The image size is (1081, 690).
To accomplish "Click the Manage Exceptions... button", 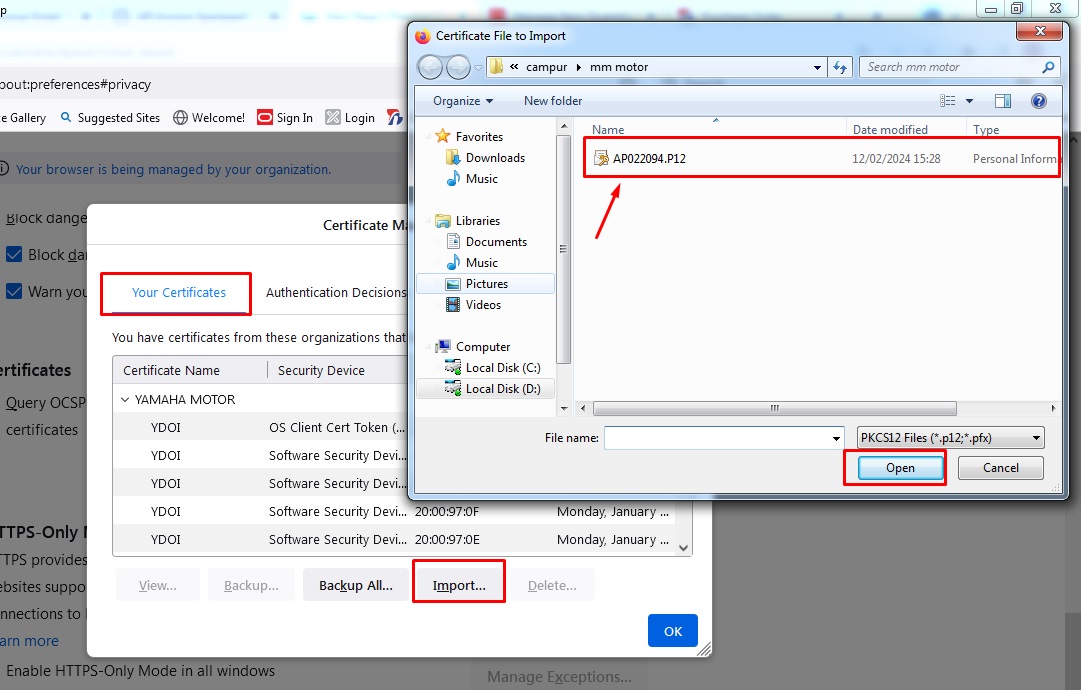I will [x=559, y=677].
